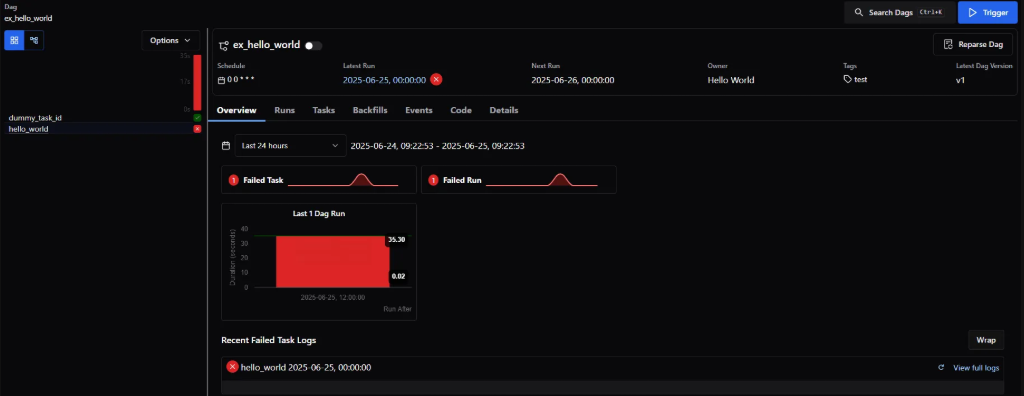Click the 35.30 duration label in chart

(397, 240)
